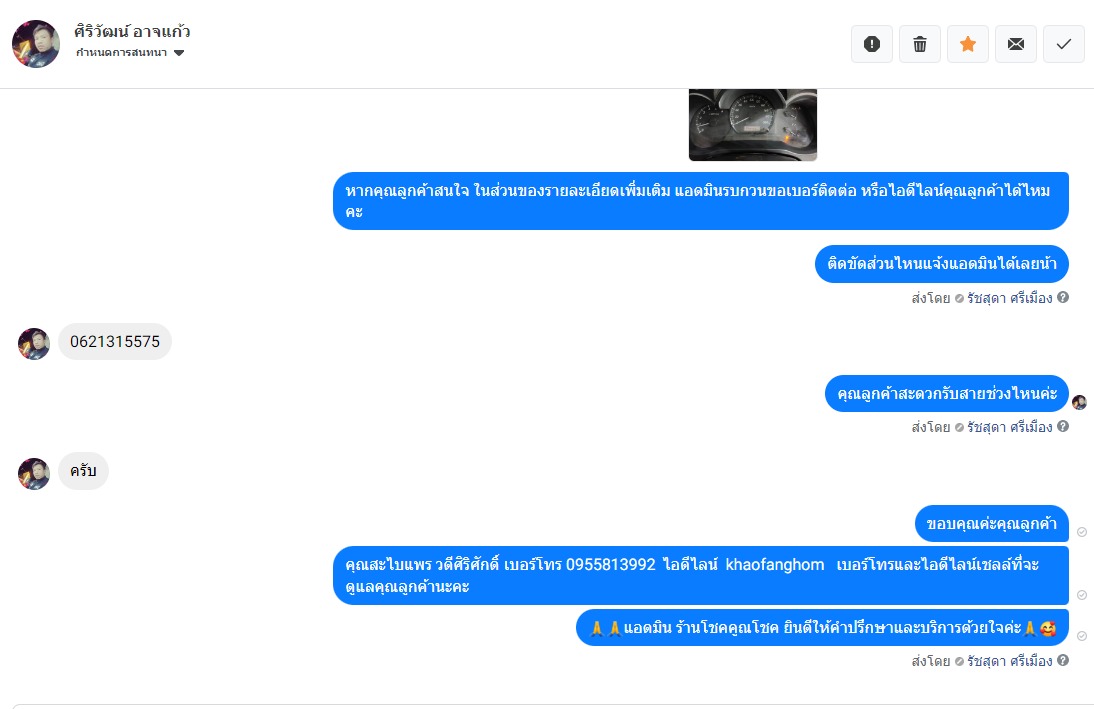Mark conversation as spam with exclamation icon
Screen dimensions: 1094x709
point(871,44)
